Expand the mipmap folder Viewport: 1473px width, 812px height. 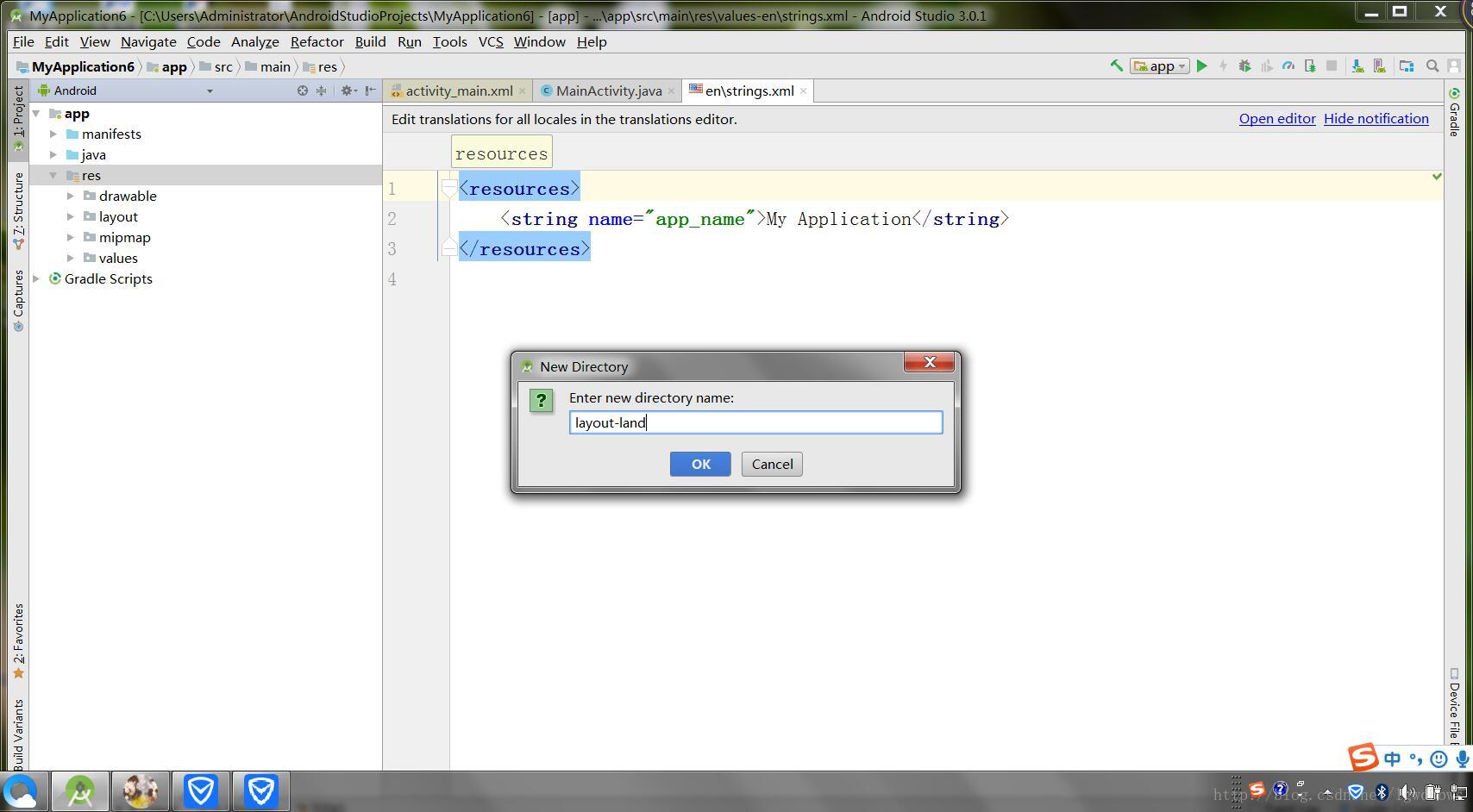pos(71,238)
